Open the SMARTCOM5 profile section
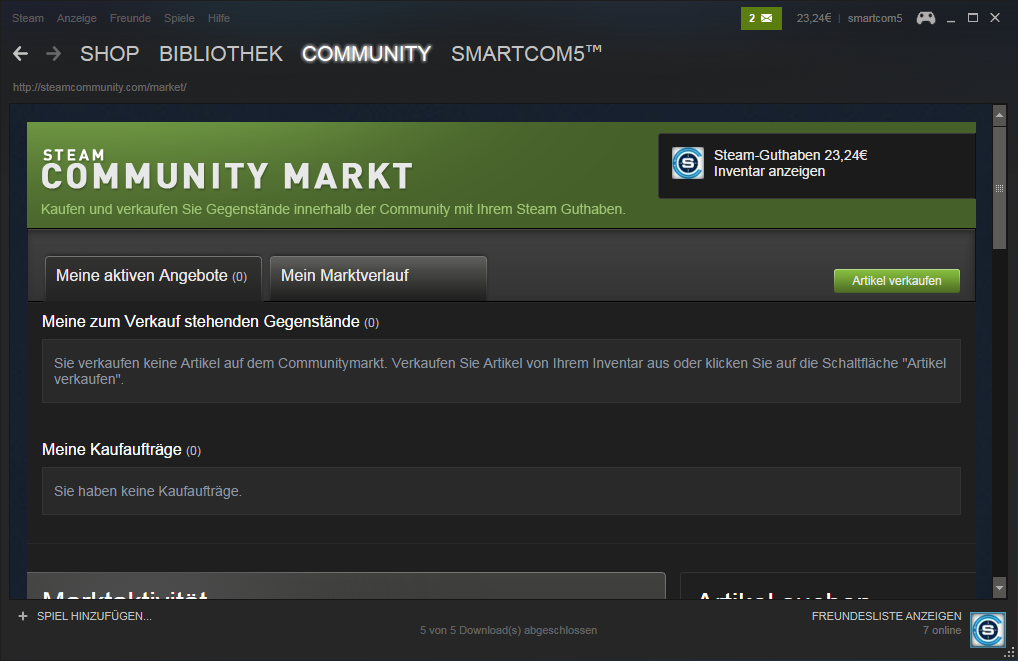The image size is (1018, 661). click(x=527, y=54)
